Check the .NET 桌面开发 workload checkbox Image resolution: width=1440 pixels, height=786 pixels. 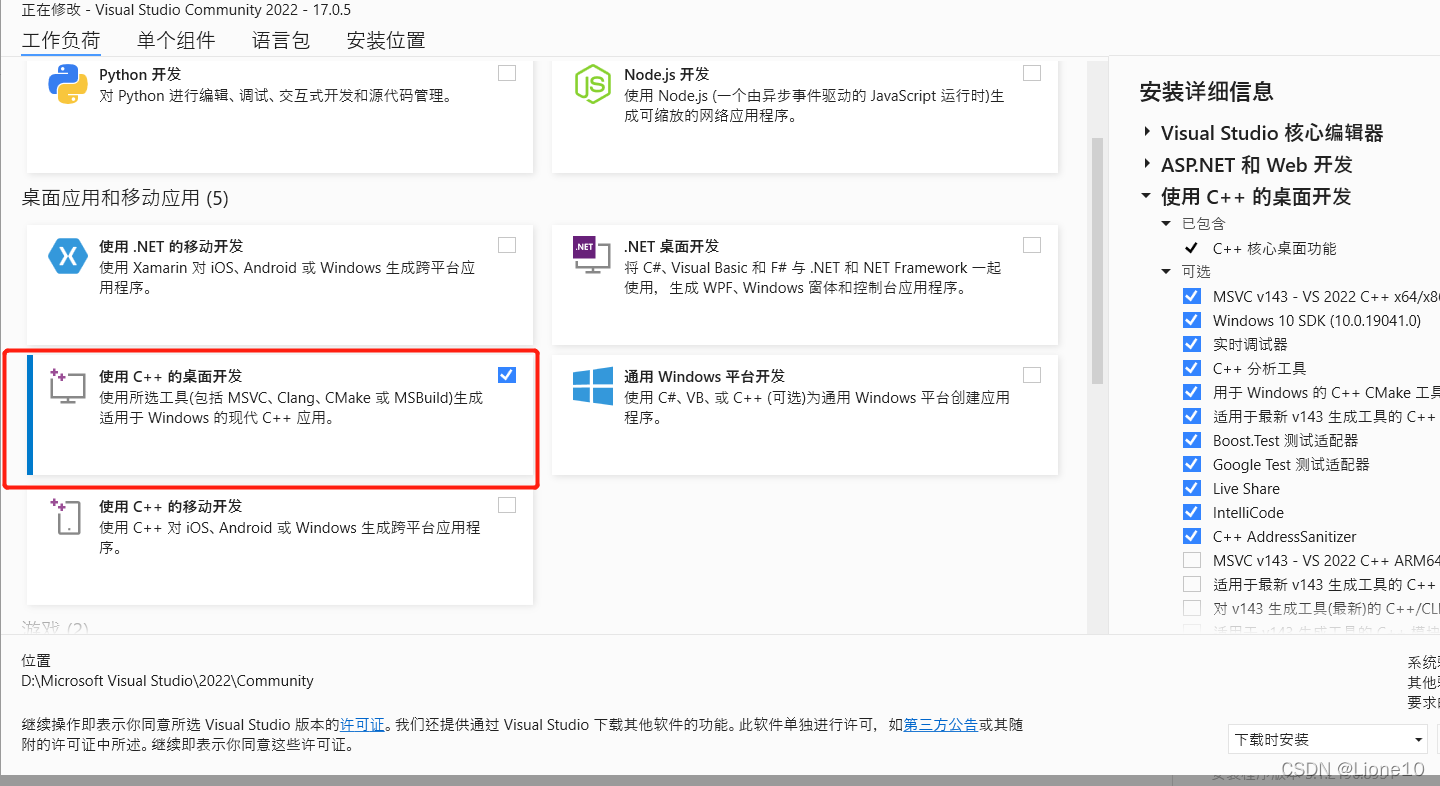point(1032,245)
